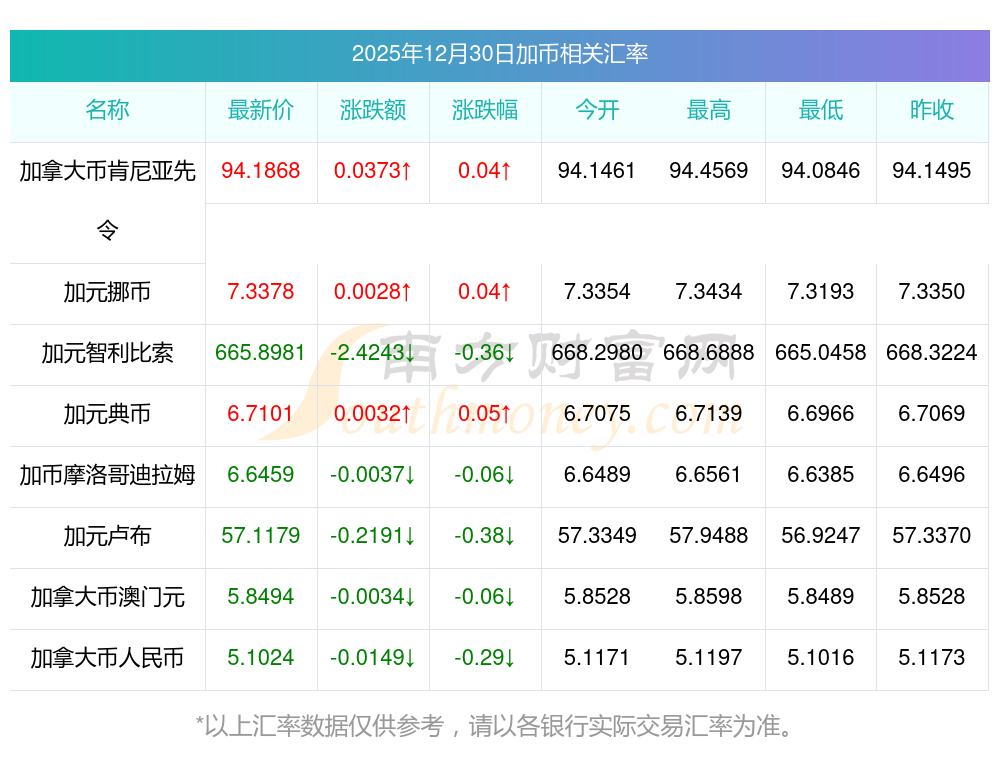Viewport: 1000px width, 757px height.
Task: Select the 最低 column header
Action: 821,110
